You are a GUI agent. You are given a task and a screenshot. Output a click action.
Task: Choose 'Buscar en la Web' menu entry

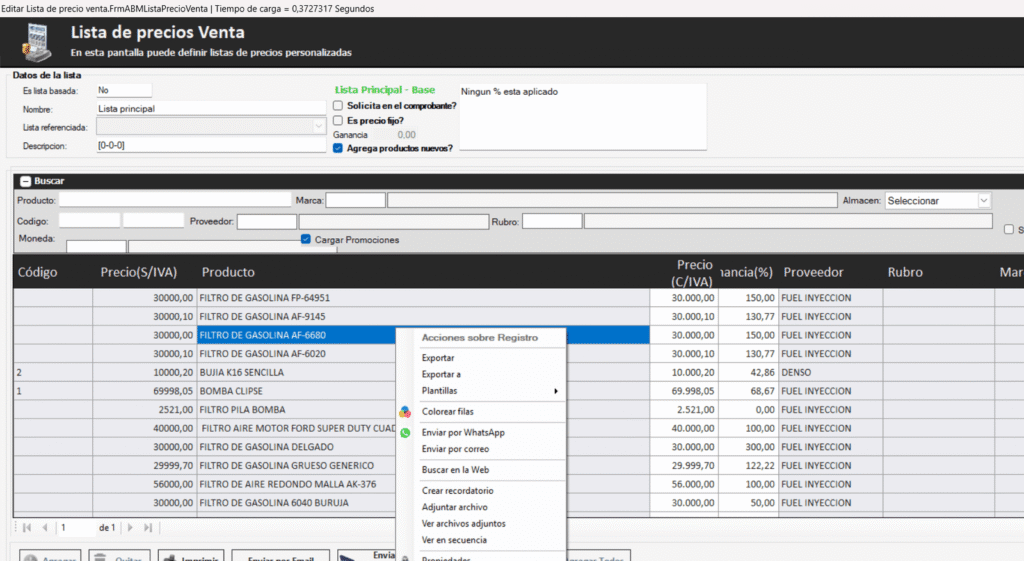tap(455, 469)
